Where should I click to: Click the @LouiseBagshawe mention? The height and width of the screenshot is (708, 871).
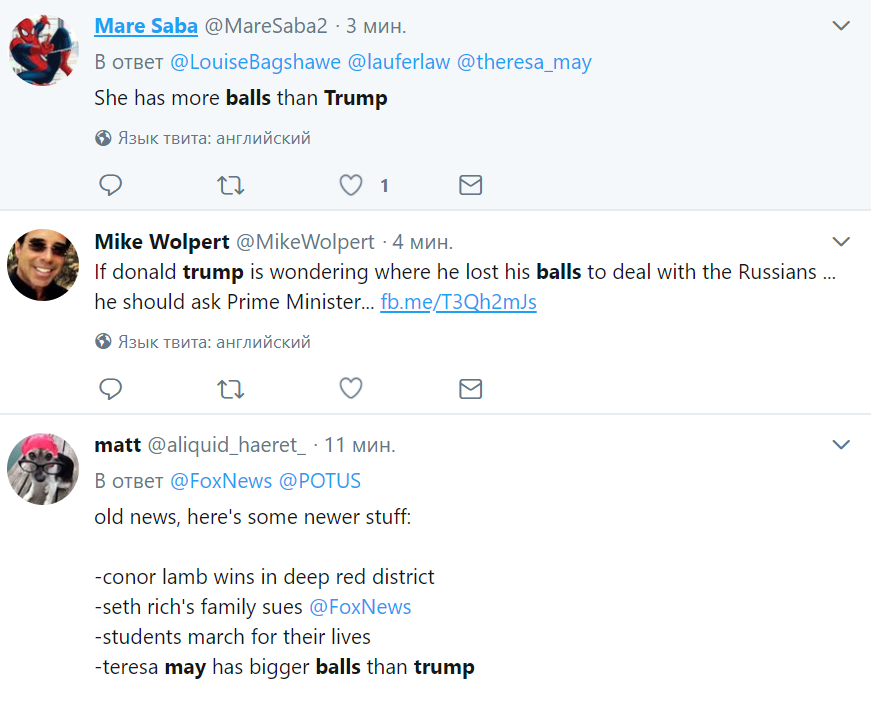[x=255, y=62]
